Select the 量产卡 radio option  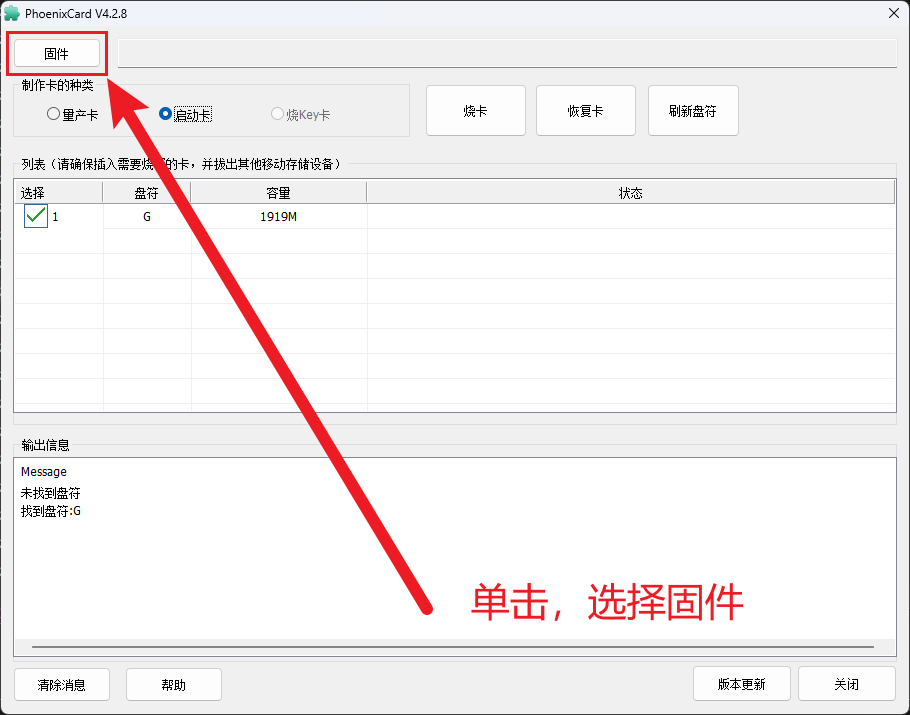tap(54, 114)
